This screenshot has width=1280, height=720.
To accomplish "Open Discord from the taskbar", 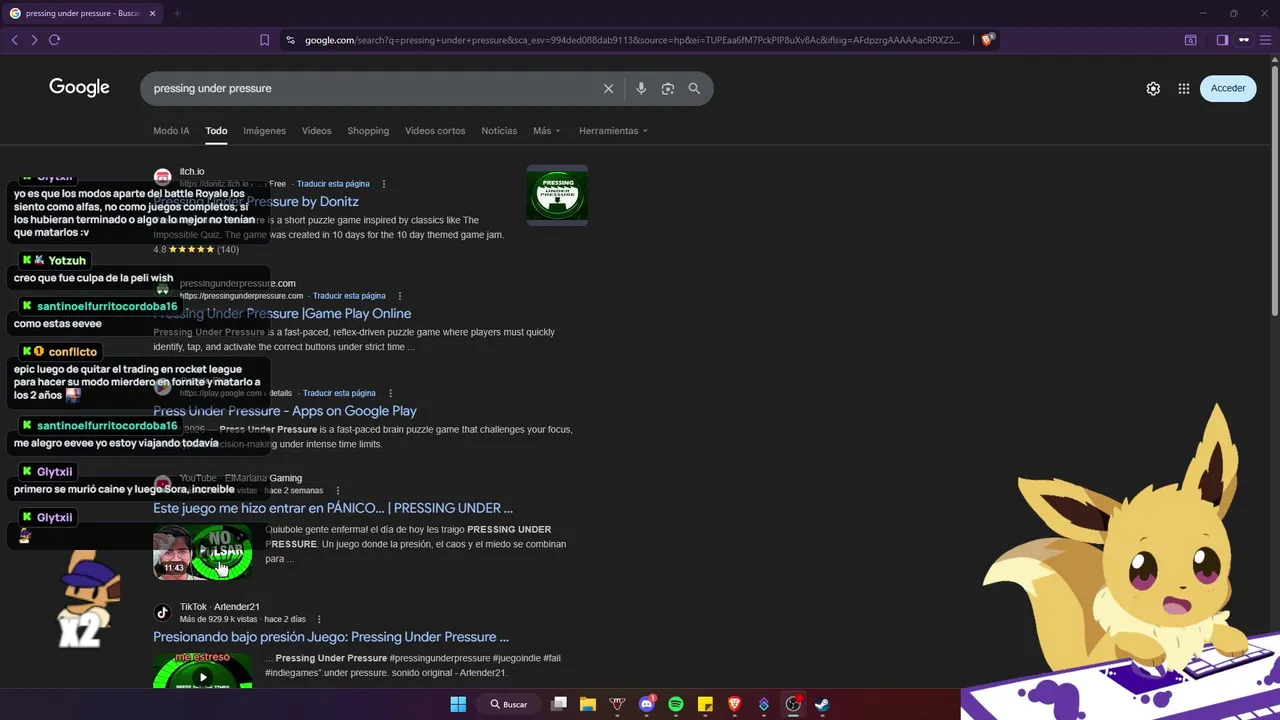I will (647, 704).
